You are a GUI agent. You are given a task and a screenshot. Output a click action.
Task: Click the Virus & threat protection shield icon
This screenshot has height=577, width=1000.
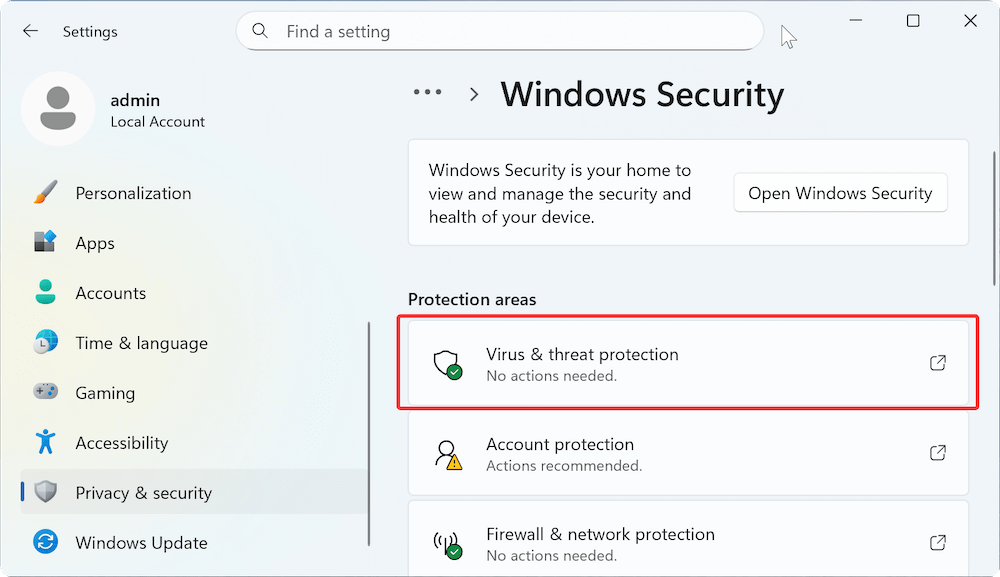[448, 363]
